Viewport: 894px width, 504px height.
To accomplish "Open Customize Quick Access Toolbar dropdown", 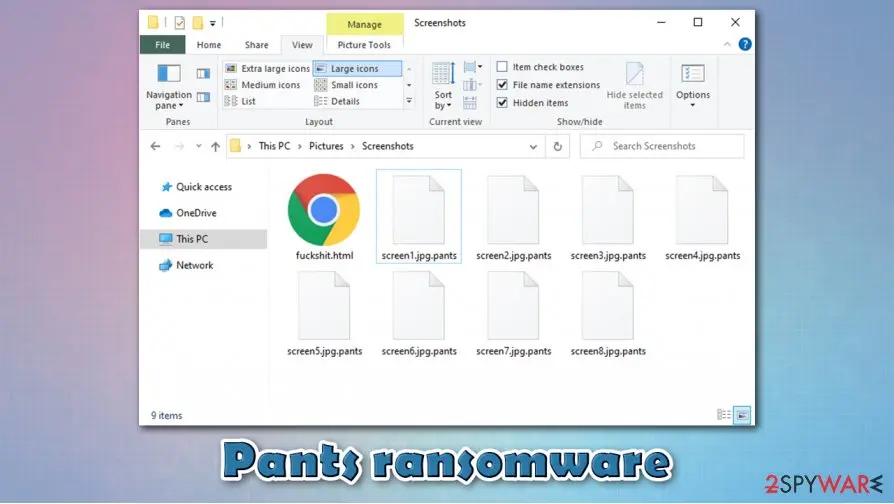I will point(213,23).
